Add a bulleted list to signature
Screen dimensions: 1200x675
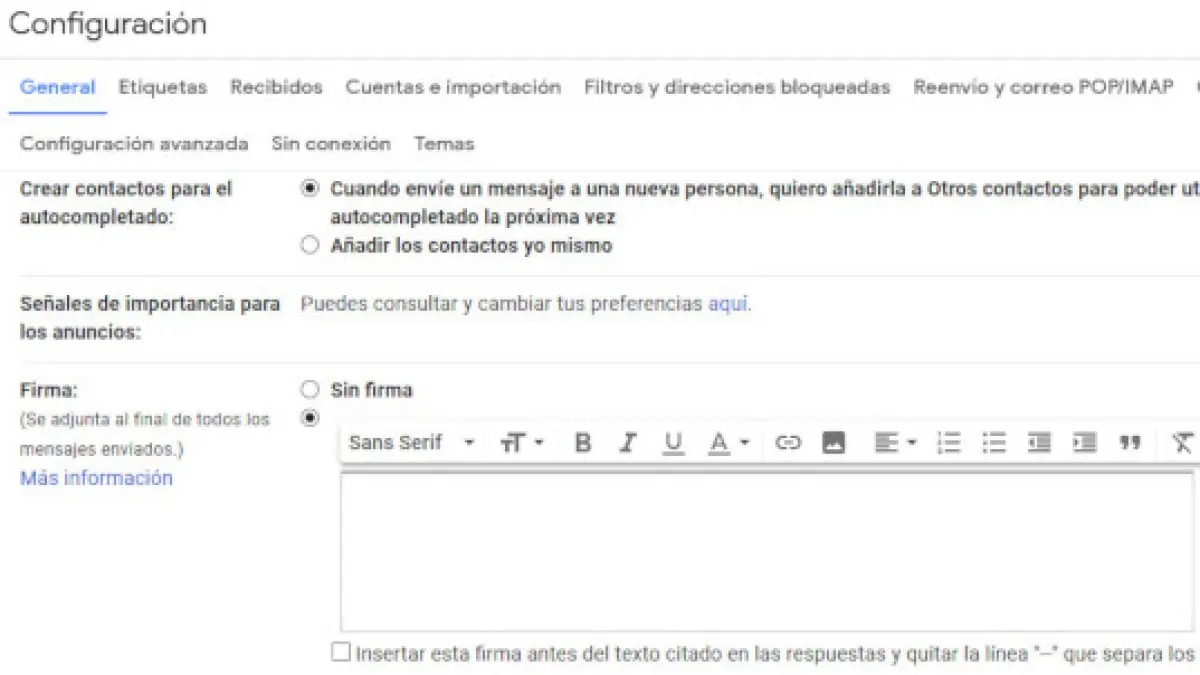pyautogui.click(x=993, y=443)
